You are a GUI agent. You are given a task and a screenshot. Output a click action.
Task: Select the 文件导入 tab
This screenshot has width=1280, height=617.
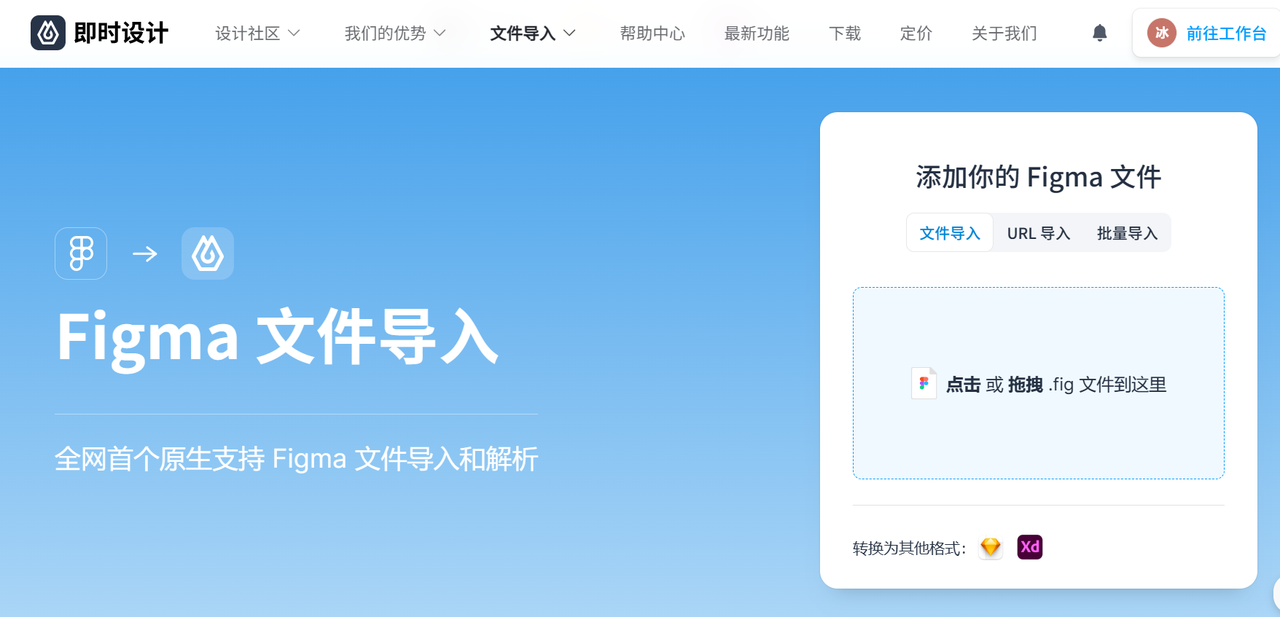[950, 233]
